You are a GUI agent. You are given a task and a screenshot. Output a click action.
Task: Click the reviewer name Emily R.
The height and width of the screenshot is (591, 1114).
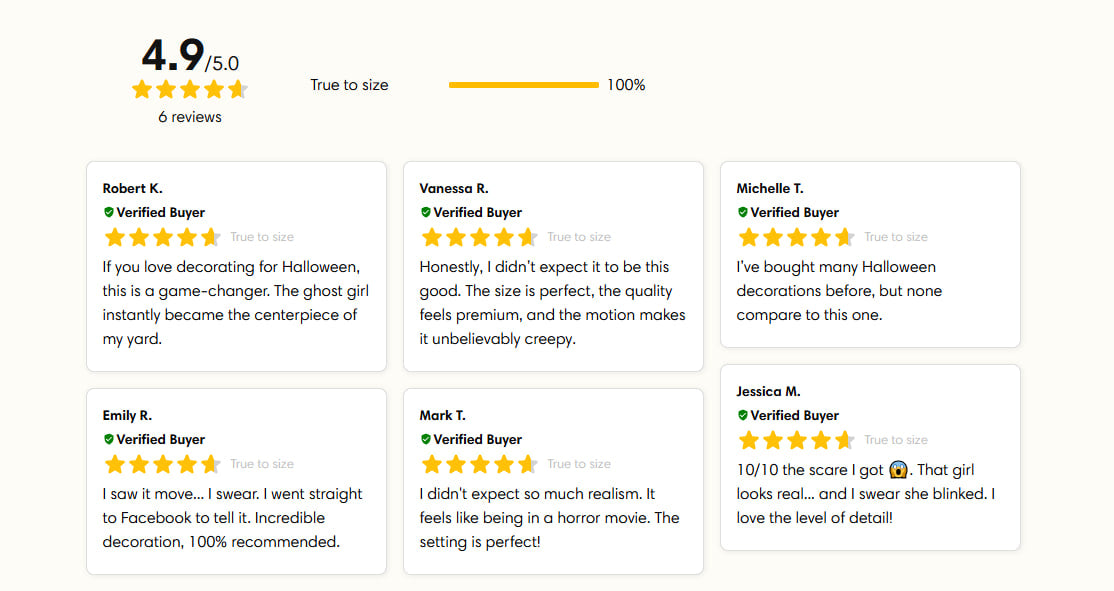click(x=127, y=416)
